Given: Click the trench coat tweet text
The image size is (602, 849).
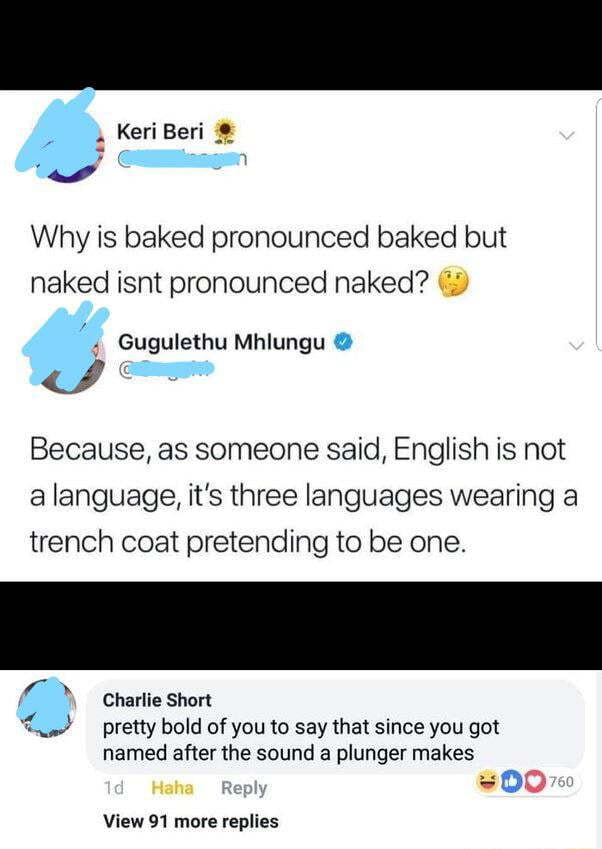Looking at the screenshot, I should (303, 495).
